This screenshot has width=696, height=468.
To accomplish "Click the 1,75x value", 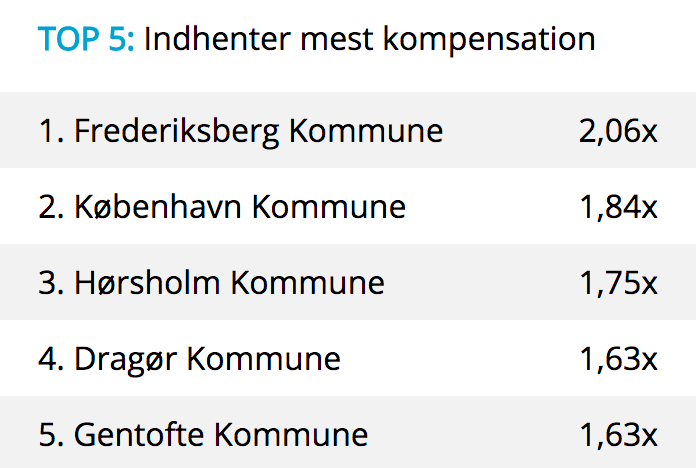I will 618,283.
